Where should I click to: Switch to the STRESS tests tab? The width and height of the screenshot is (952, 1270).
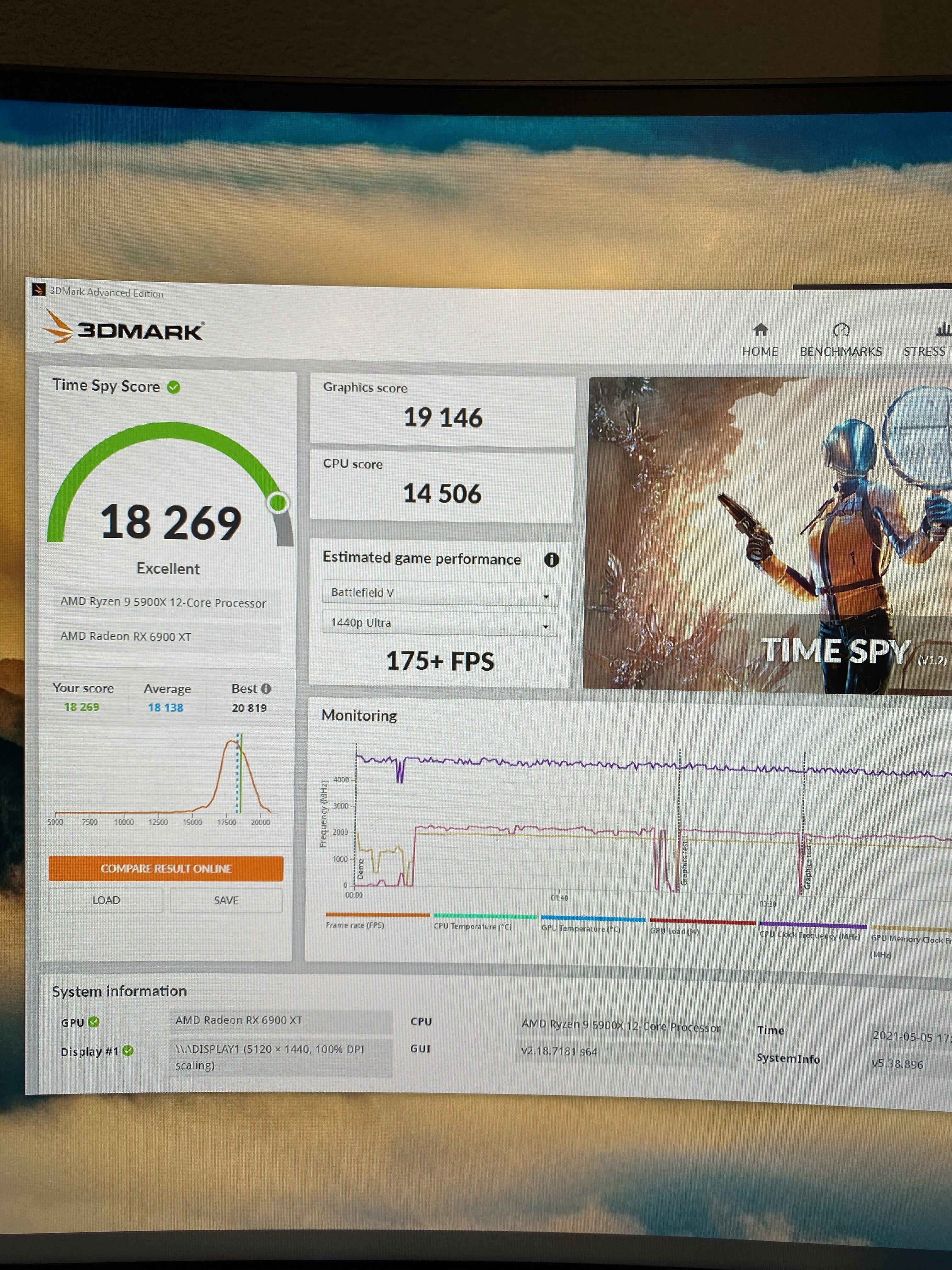pos(927,352)
